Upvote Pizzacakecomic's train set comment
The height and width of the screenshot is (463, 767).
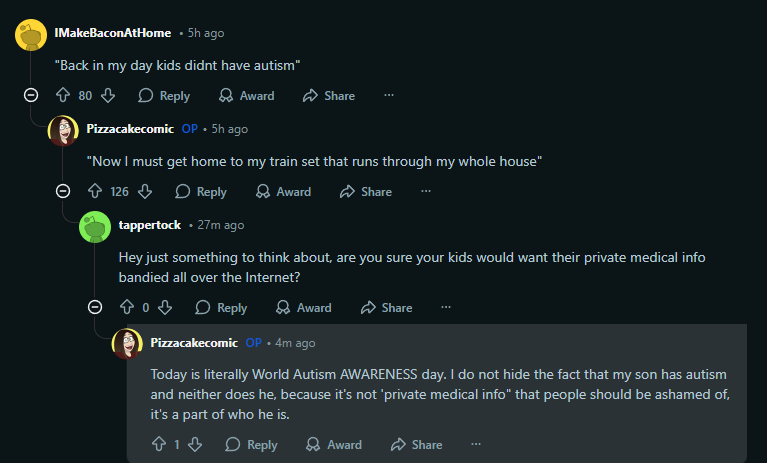(x=95, y=191)
